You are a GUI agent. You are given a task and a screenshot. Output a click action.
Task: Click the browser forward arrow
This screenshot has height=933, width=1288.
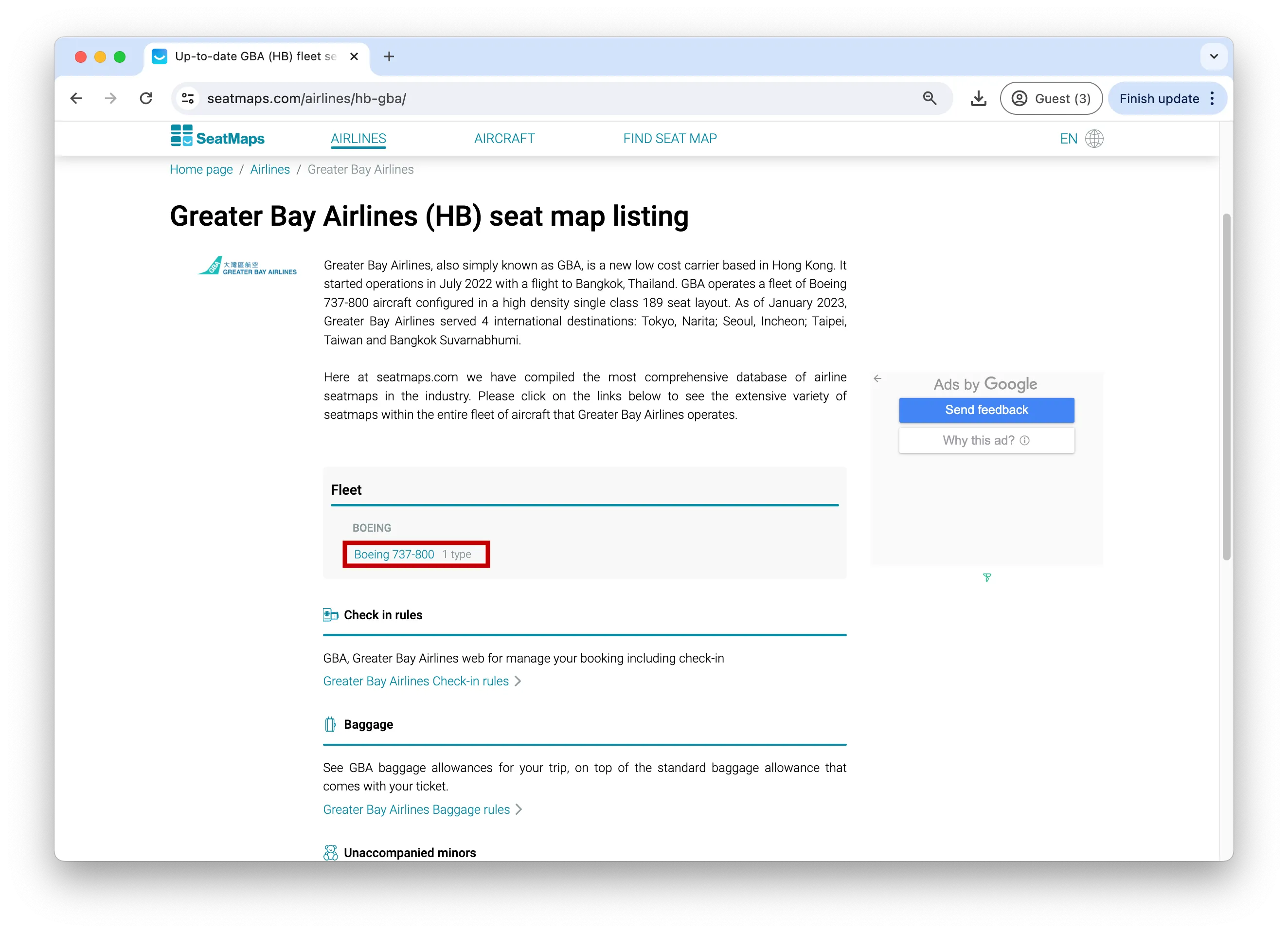[x=111, y=98]
